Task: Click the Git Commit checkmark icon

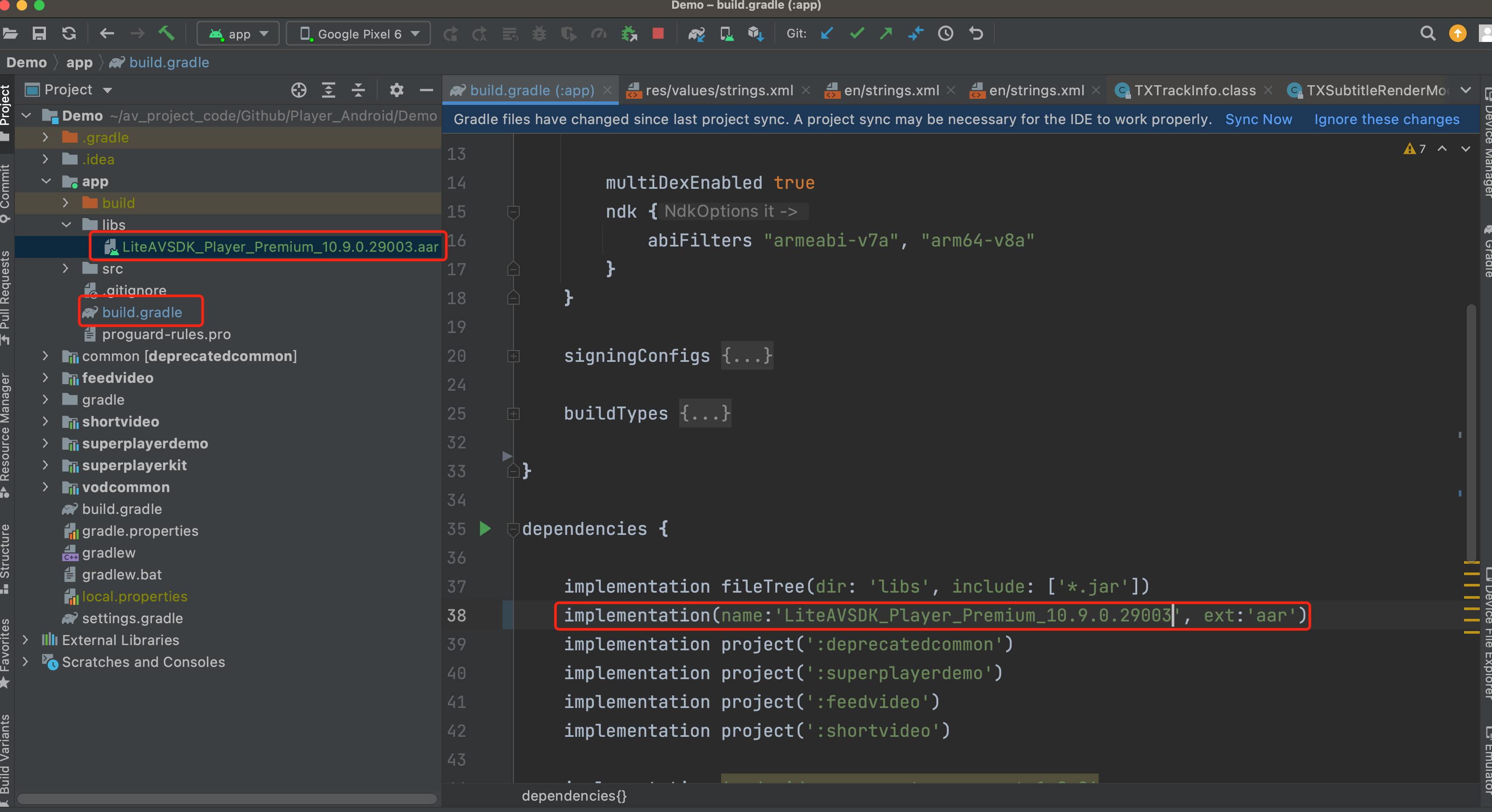Action: tap(857, 34)
